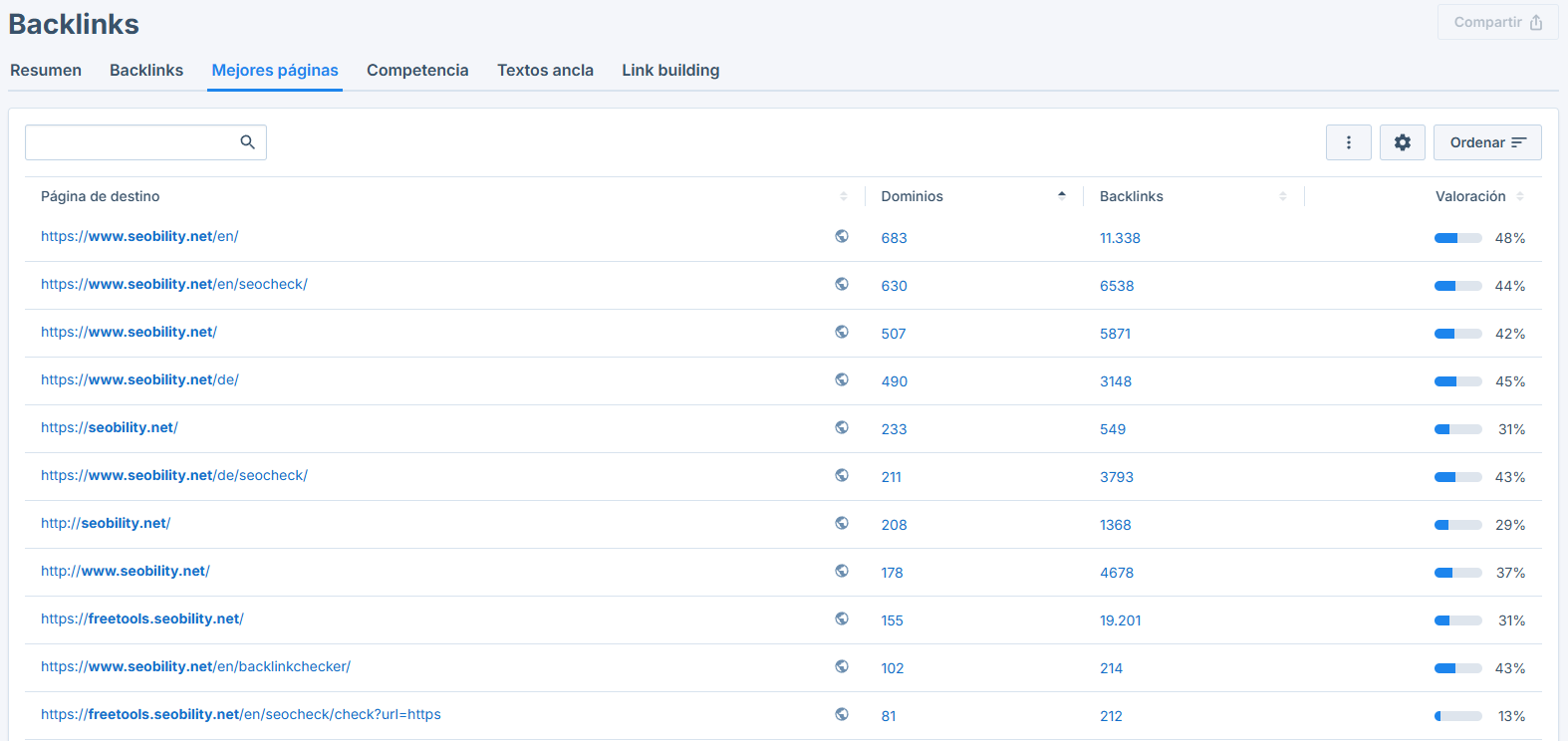Click backlinks value 11.338

1120,238
